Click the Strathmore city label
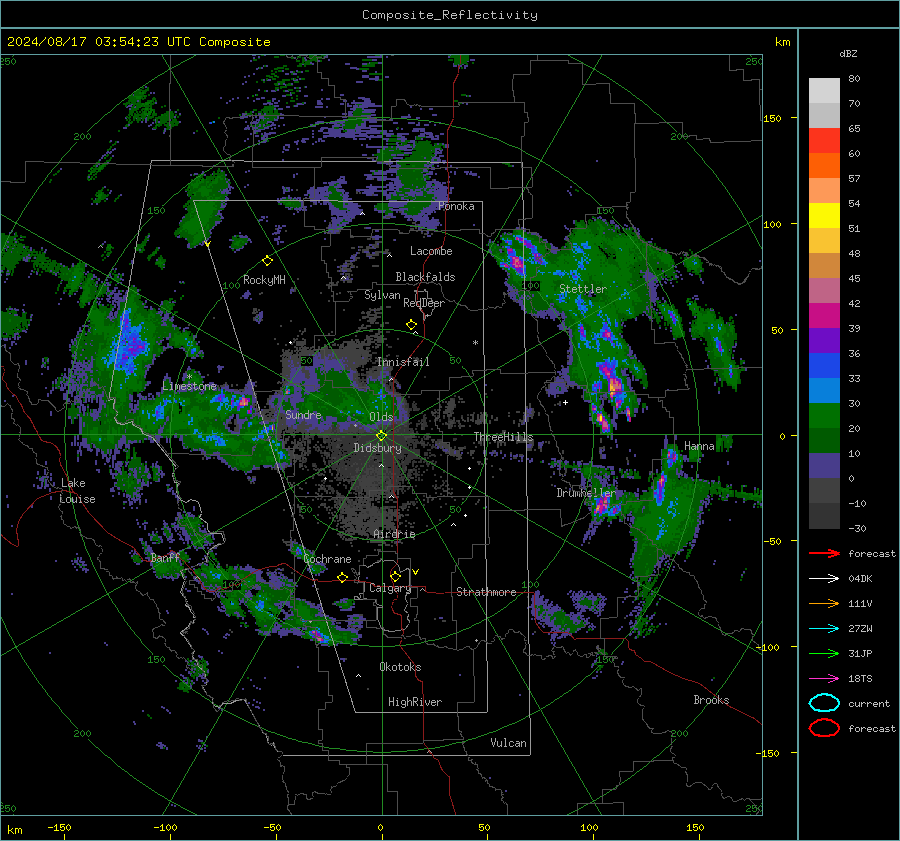 486,592
